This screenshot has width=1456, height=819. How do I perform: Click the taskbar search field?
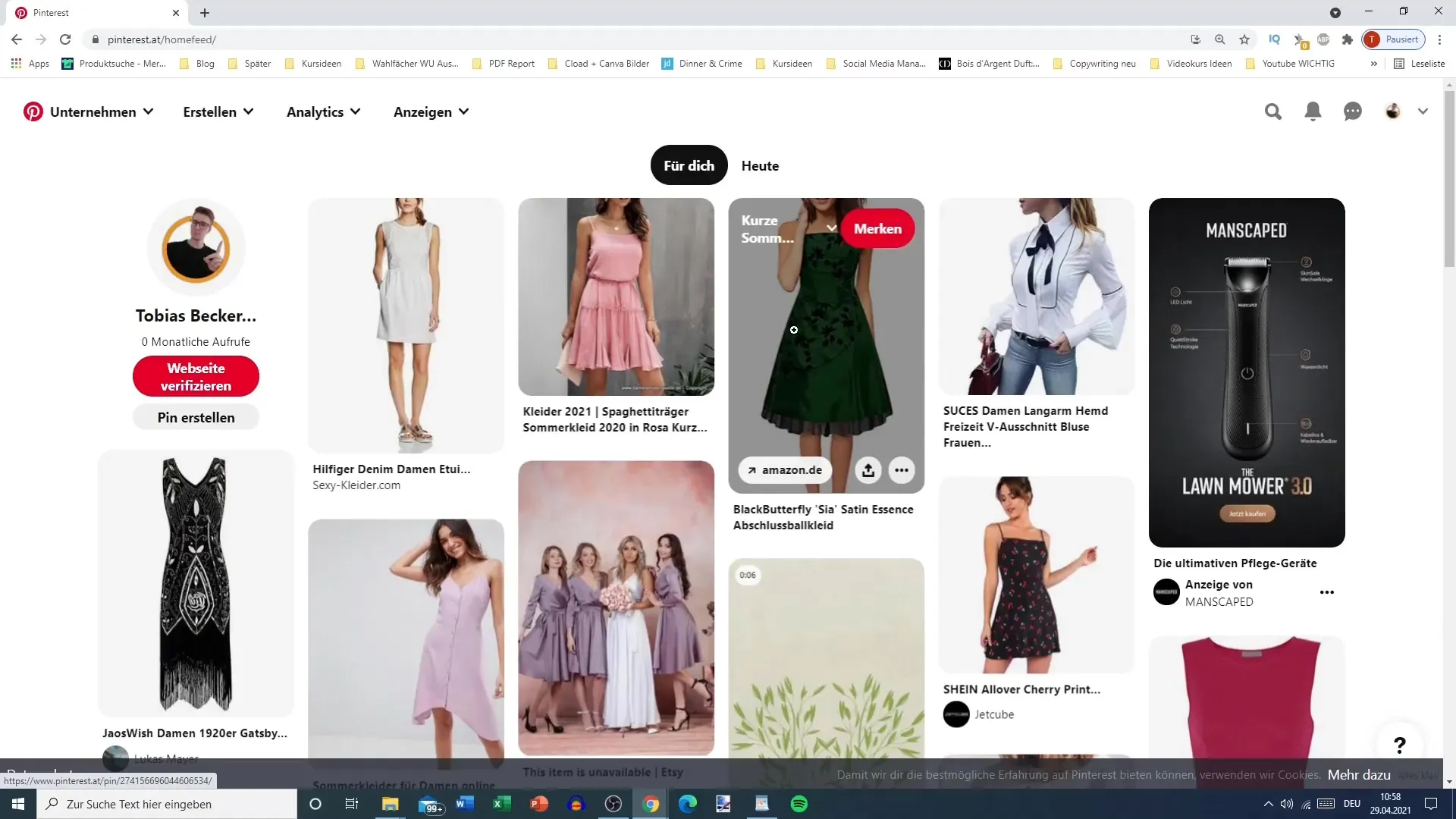(x=167, y=804)
